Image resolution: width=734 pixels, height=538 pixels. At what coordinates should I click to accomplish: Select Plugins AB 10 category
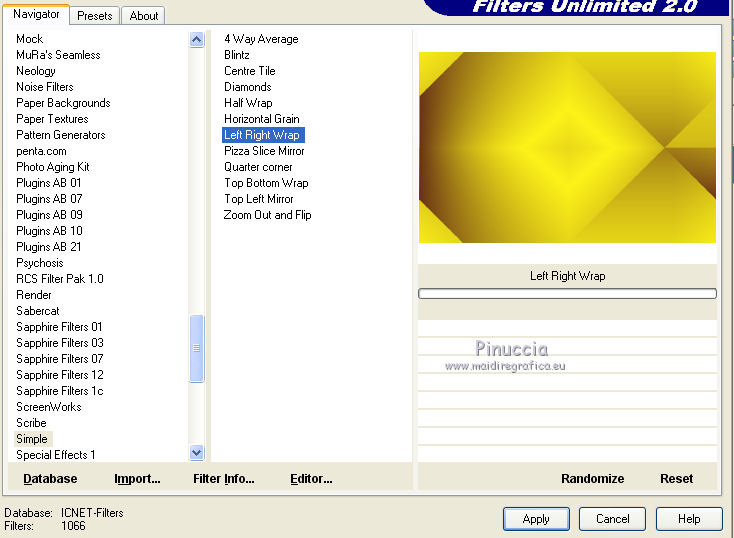(x=49, y=230)
